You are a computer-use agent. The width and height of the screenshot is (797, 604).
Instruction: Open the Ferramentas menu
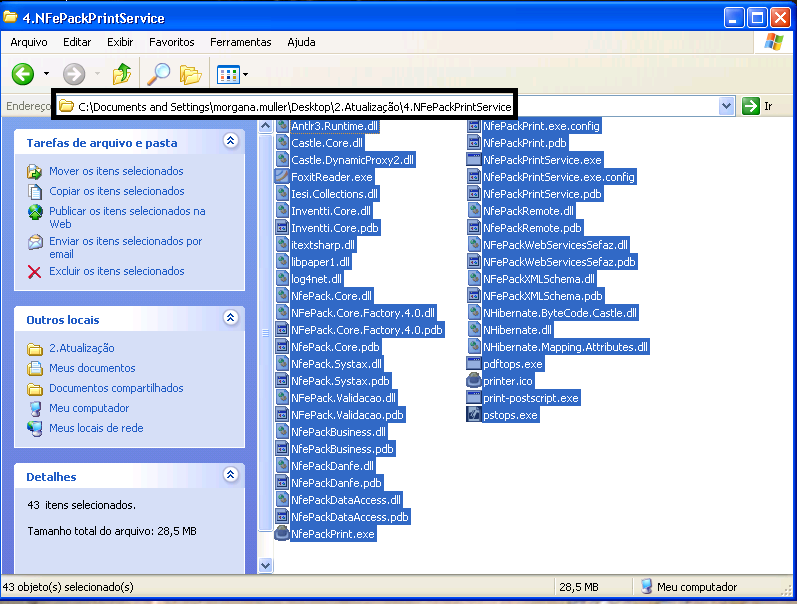240,42
